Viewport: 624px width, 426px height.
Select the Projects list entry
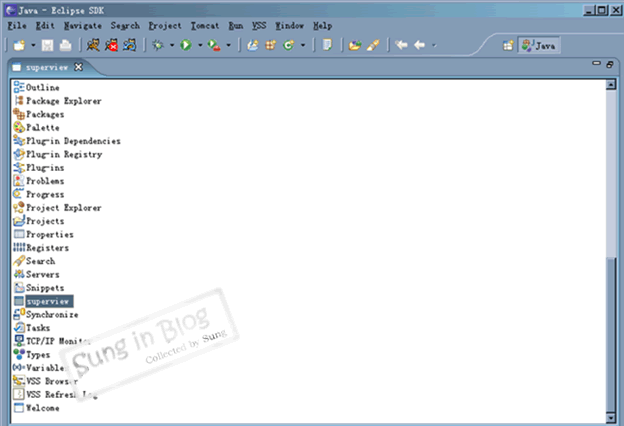click(39, 221)
